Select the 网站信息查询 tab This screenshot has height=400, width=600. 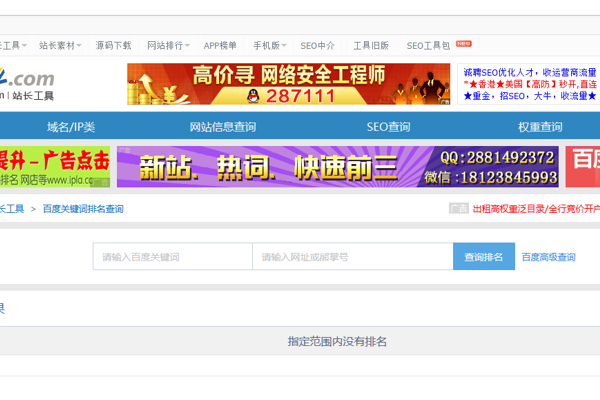click(x=223, y=127)
